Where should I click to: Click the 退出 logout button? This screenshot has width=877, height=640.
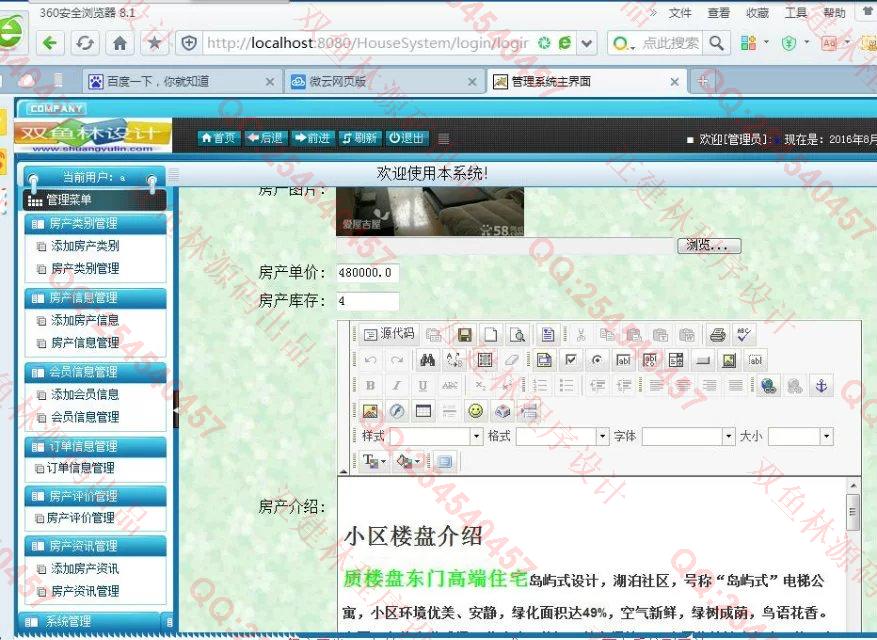(x=407, y=138)
